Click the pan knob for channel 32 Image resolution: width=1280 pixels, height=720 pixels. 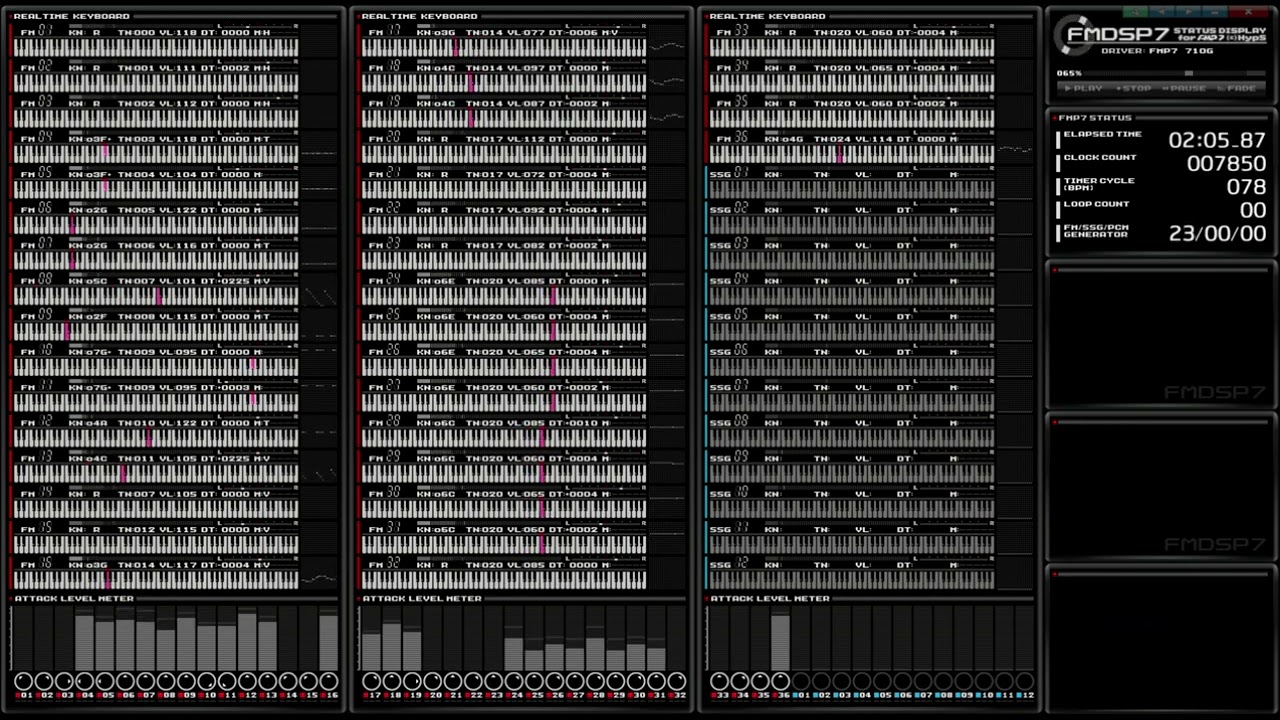click(x=676, y=681)
